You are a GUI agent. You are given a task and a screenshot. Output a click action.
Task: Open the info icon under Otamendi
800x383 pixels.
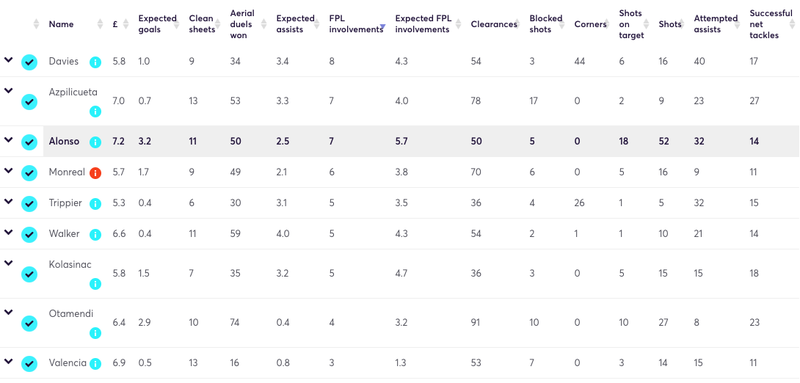click(95, 333)
